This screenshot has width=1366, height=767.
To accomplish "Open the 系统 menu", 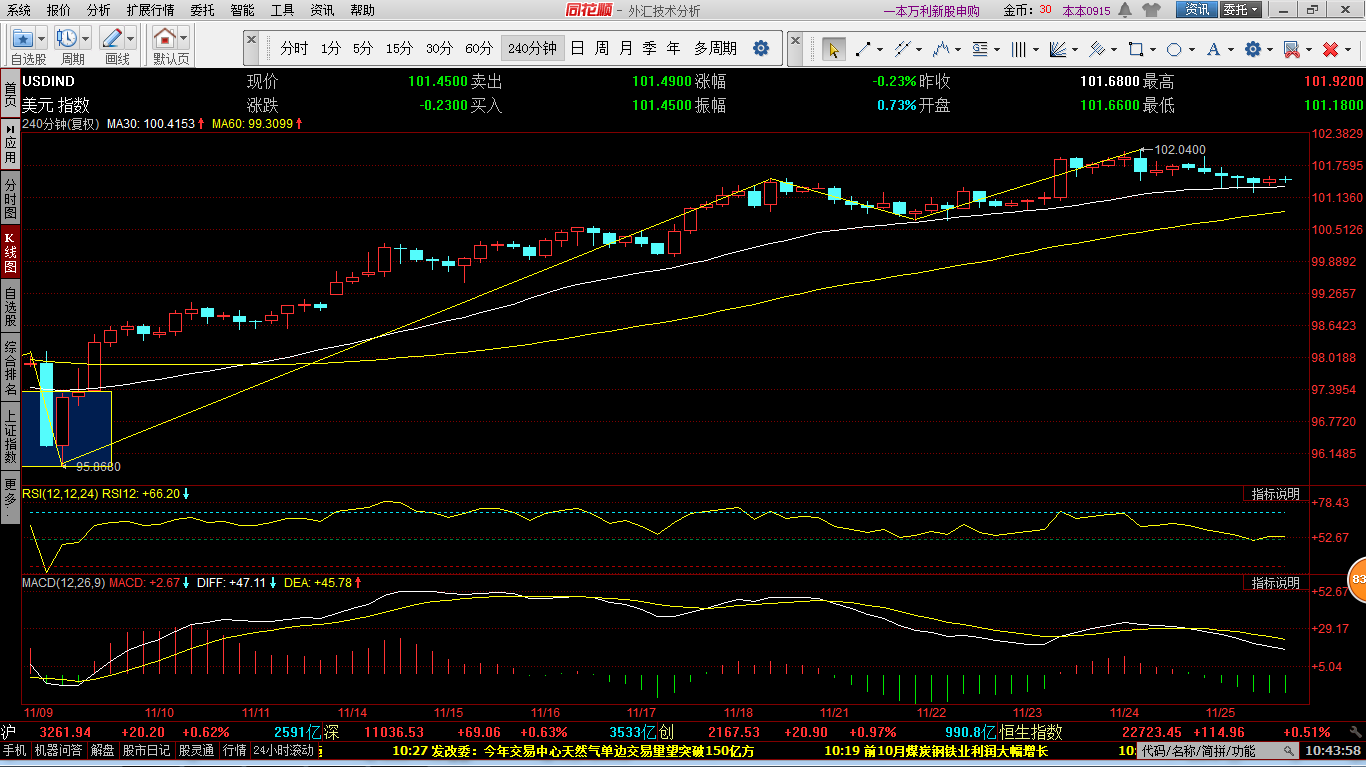I will click(x=19, y=10).
